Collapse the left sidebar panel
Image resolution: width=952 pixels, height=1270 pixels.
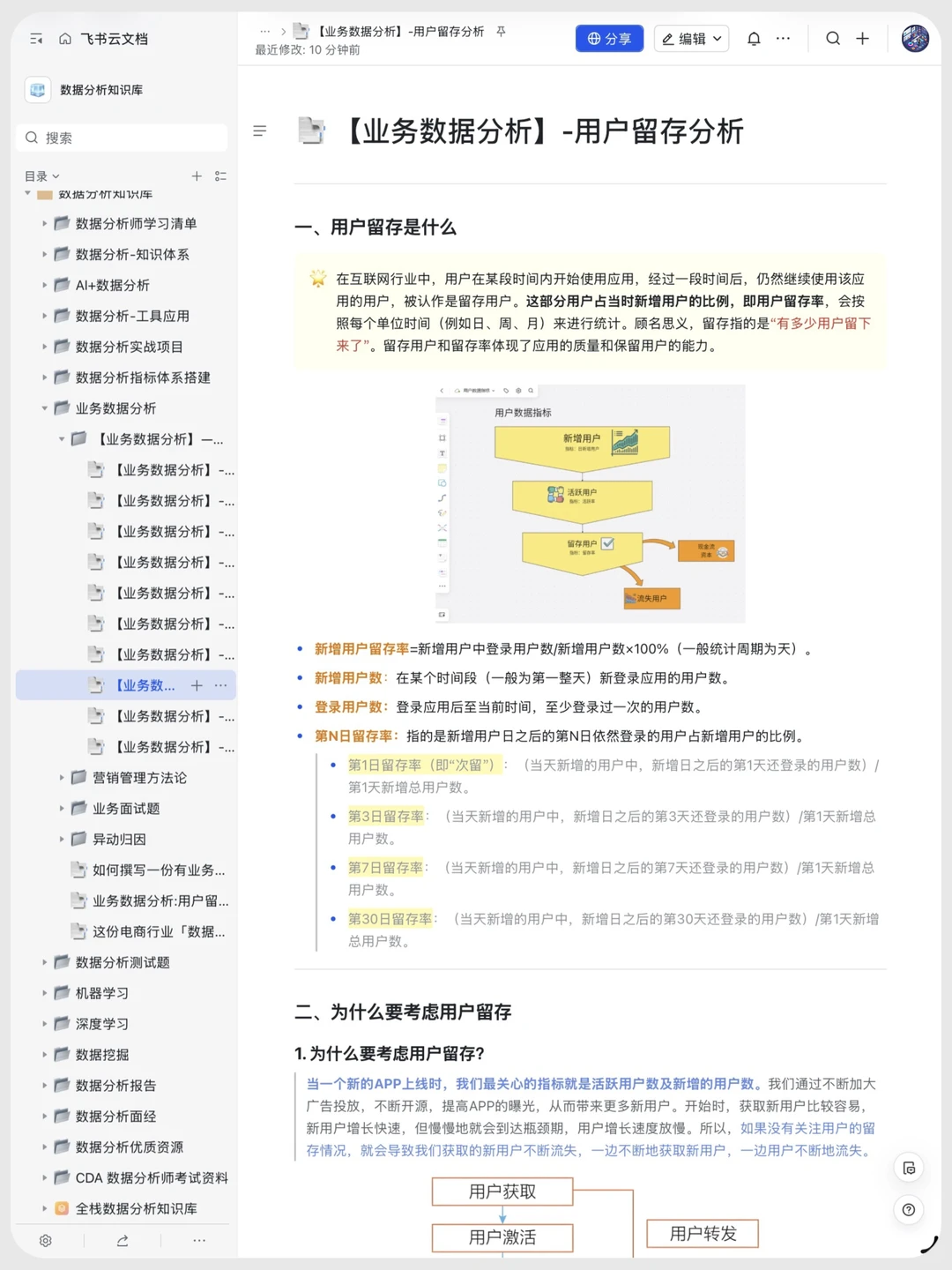pos(36,39)
